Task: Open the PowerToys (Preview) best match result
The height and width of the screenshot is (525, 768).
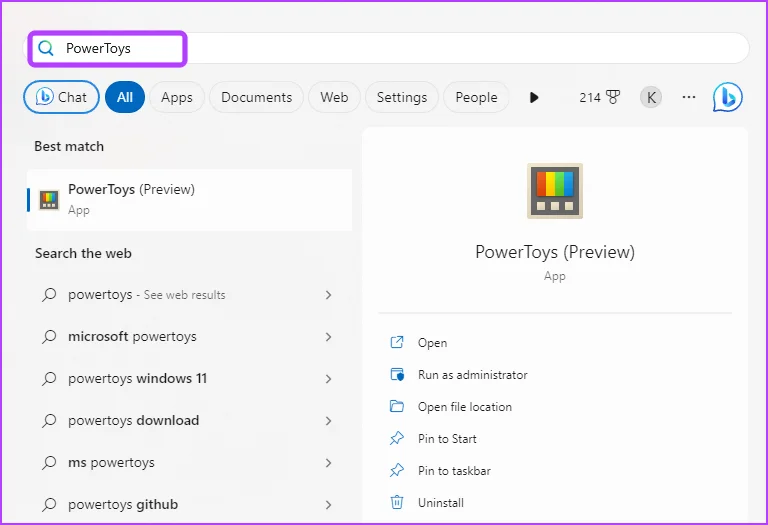Action: pyautogui.click(x=190, y=200)
